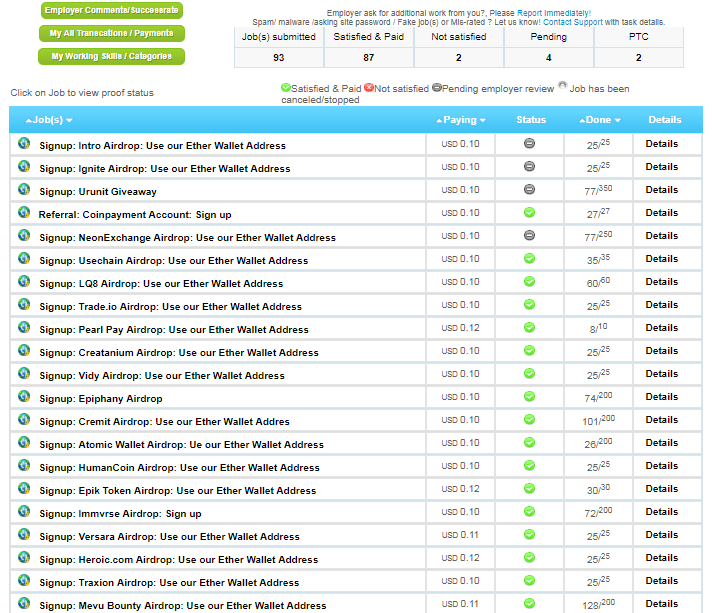Click pending status icon for Ignite Airdrop
This screenshot has width=712, height=613.
[x=529, y=166]
